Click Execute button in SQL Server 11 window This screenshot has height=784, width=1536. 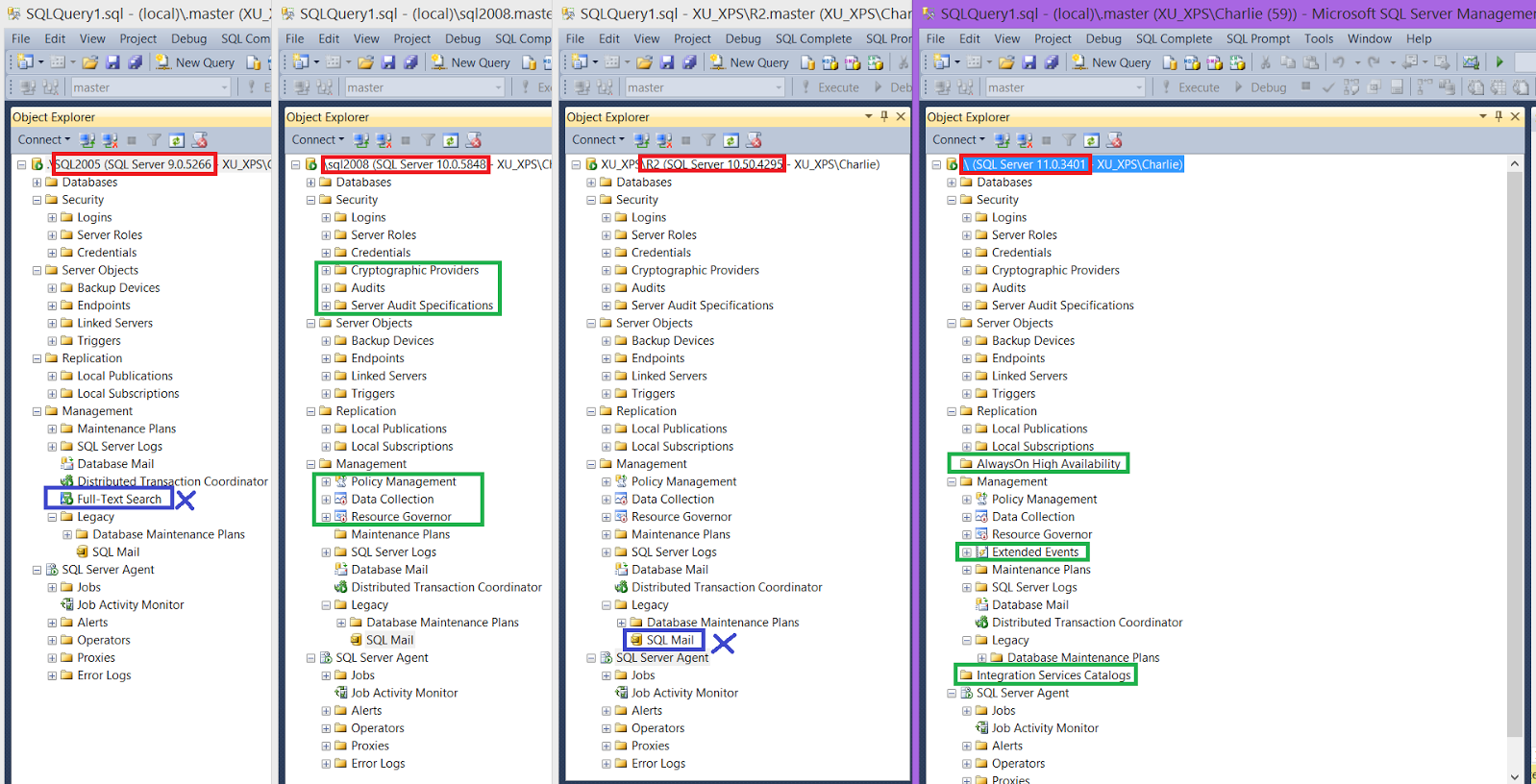point(1189,87)
